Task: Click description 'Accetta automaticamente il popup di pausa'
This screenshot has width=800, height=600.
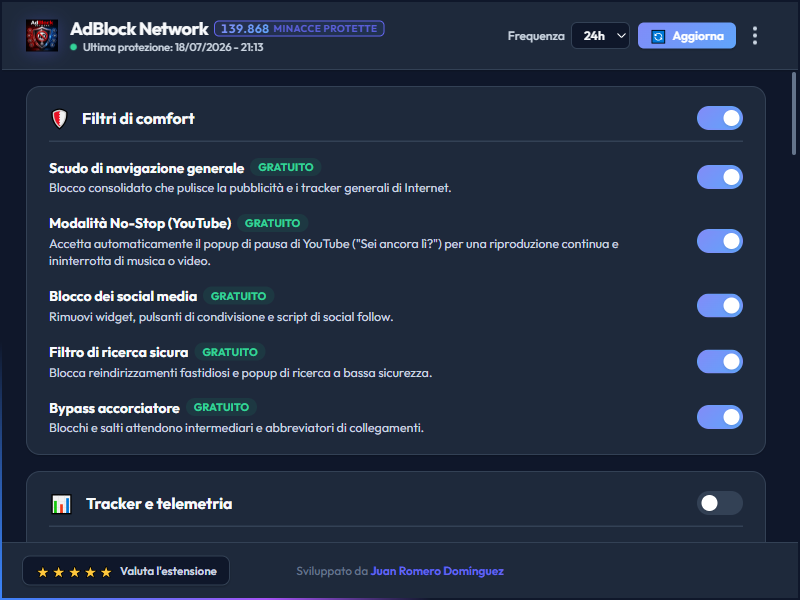Action: 334,253
